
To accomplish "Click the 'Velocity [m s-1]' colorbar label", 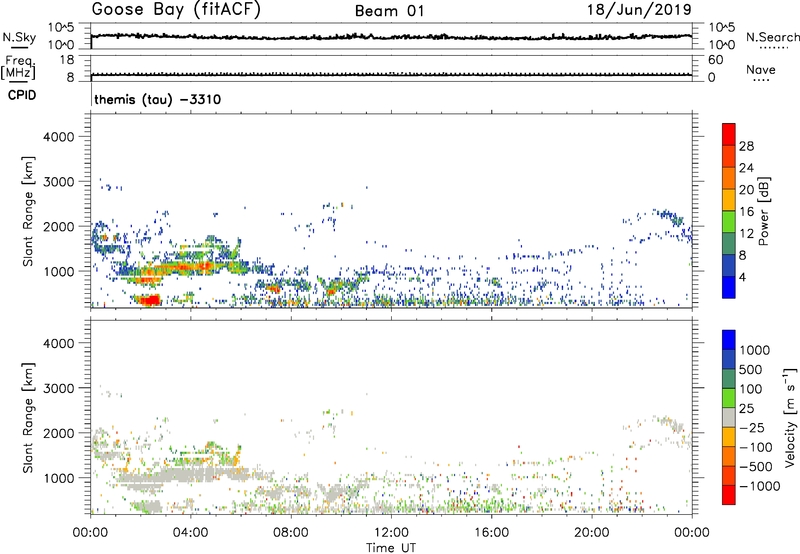I will pos(790,417).
